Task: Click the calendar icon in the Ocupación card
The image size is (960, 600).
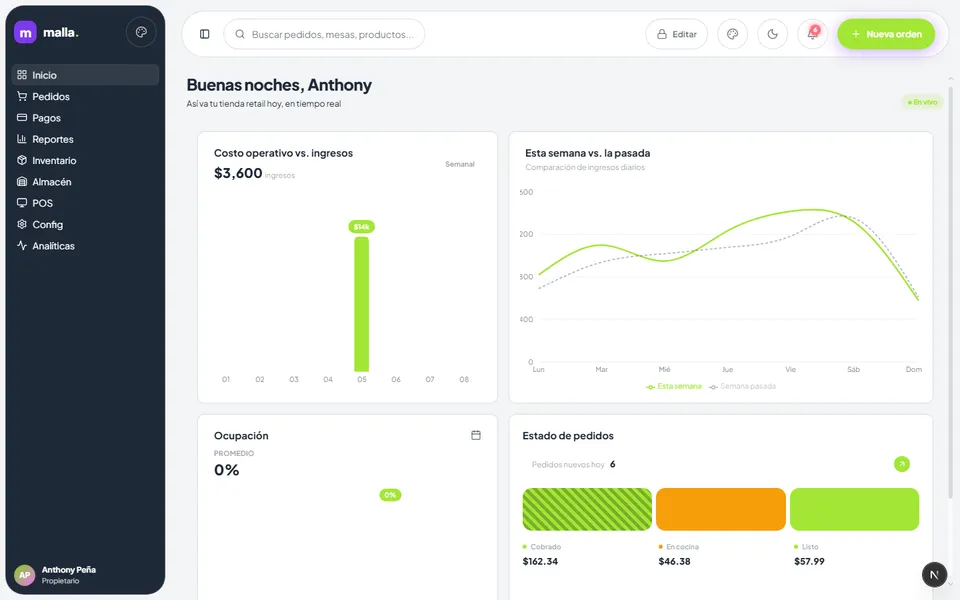Action: coord(476,435)
